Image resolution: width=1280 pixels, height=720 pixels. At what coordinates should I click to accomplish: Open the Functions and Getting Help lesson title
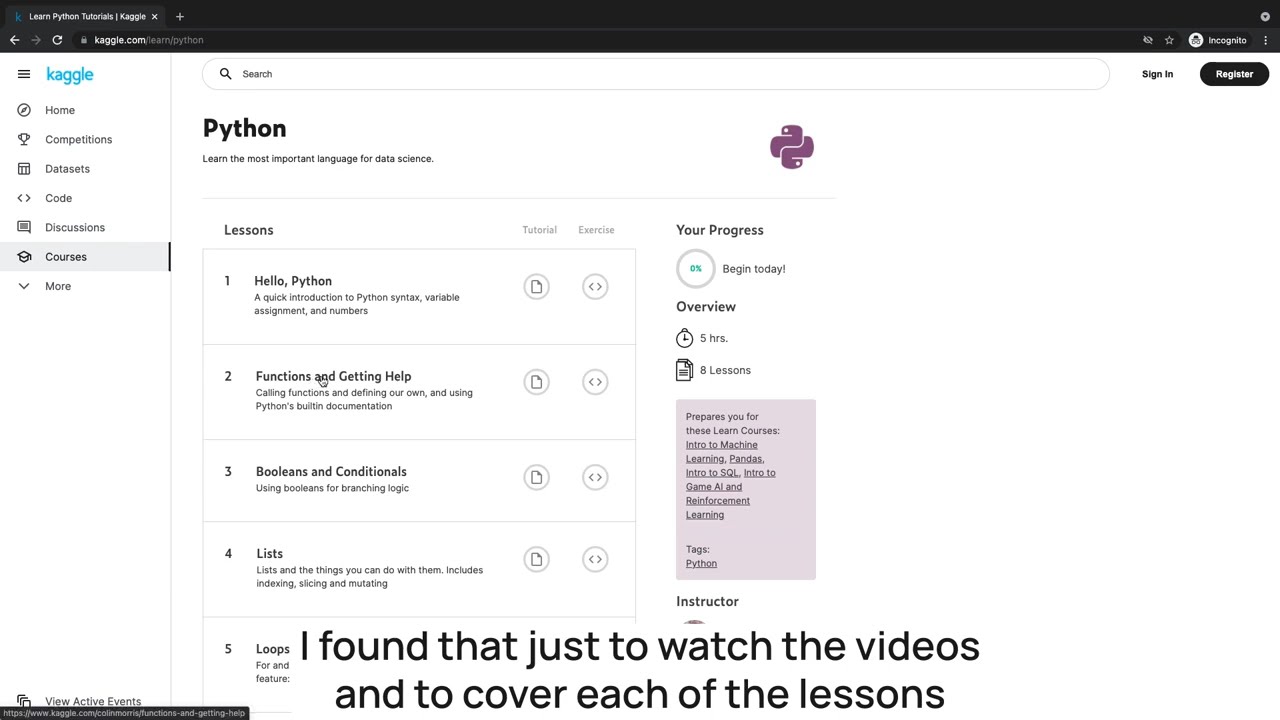(x=333, y=376)
